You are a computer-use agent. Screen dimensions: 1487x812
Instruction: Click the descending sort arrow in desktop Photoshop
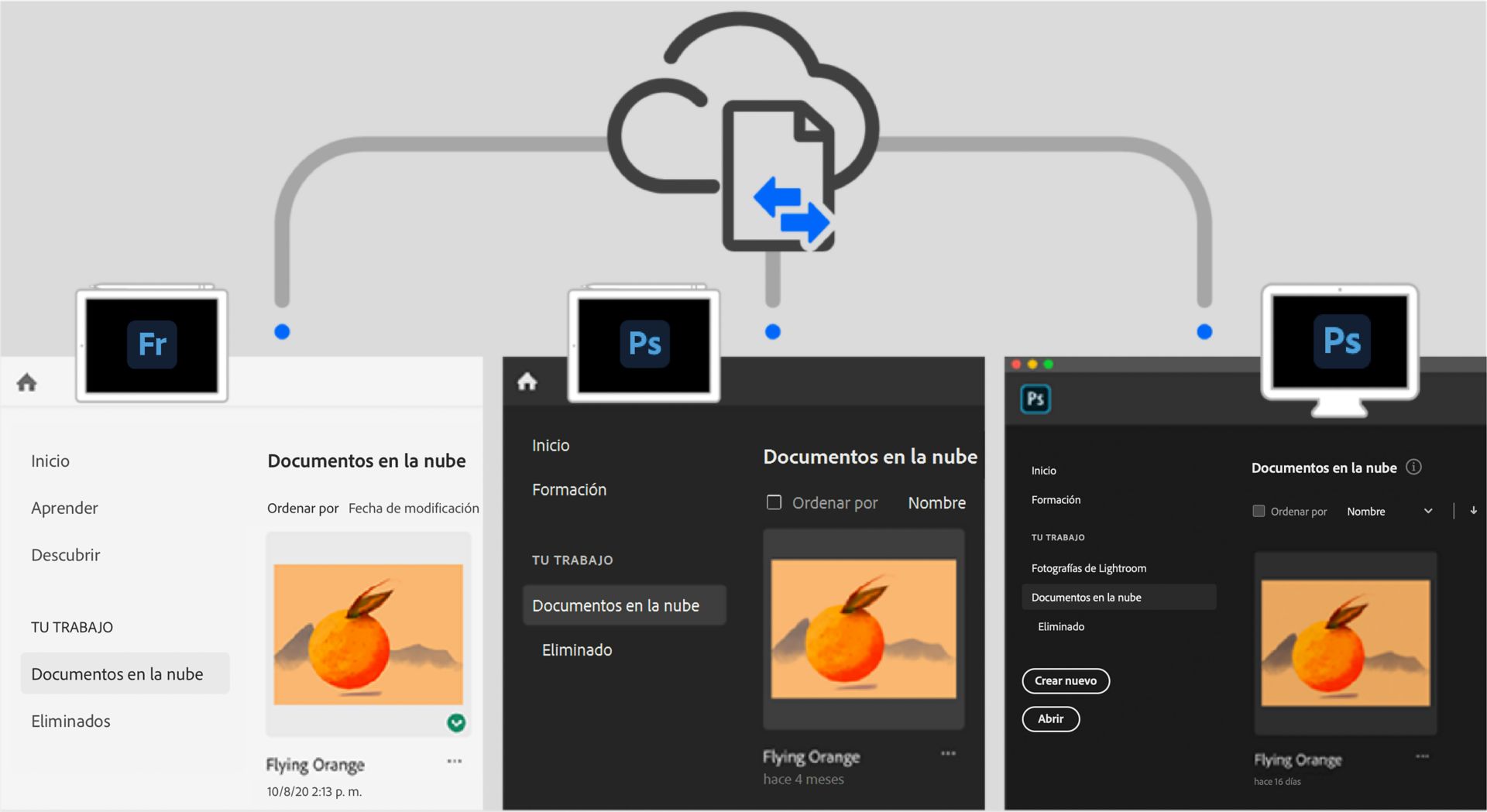click(x=1472, y=511)
